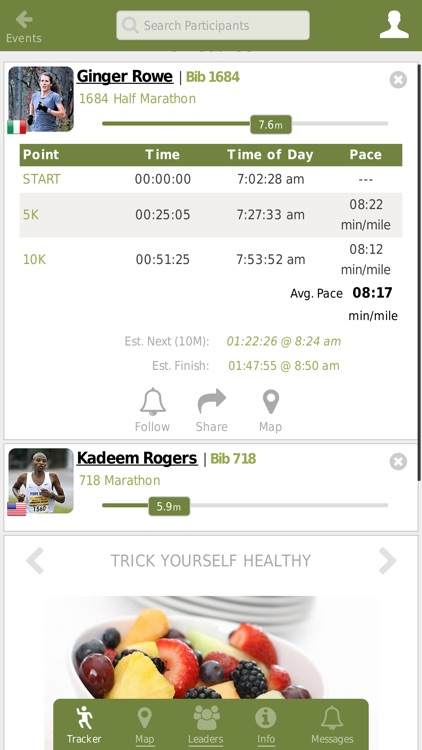Screen dimensions: 422x750
Task: Click the 5.9m progress marker for Kadeem
Action: click(x=169, y=507)
